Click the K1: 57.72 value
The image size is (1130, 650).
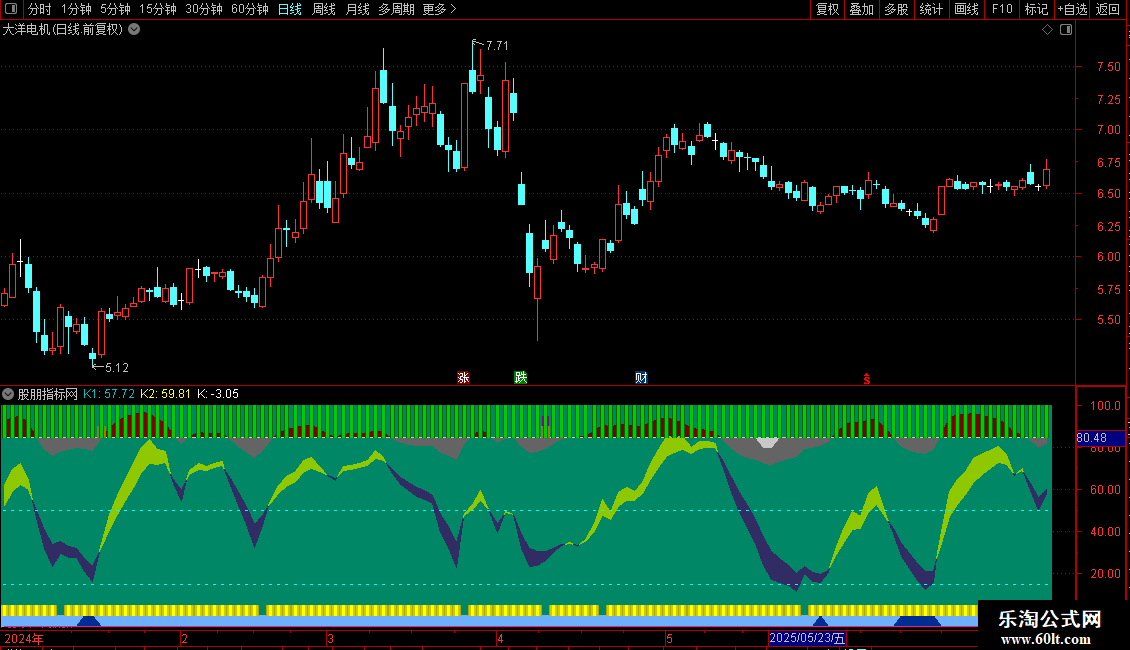coord(109,394)
